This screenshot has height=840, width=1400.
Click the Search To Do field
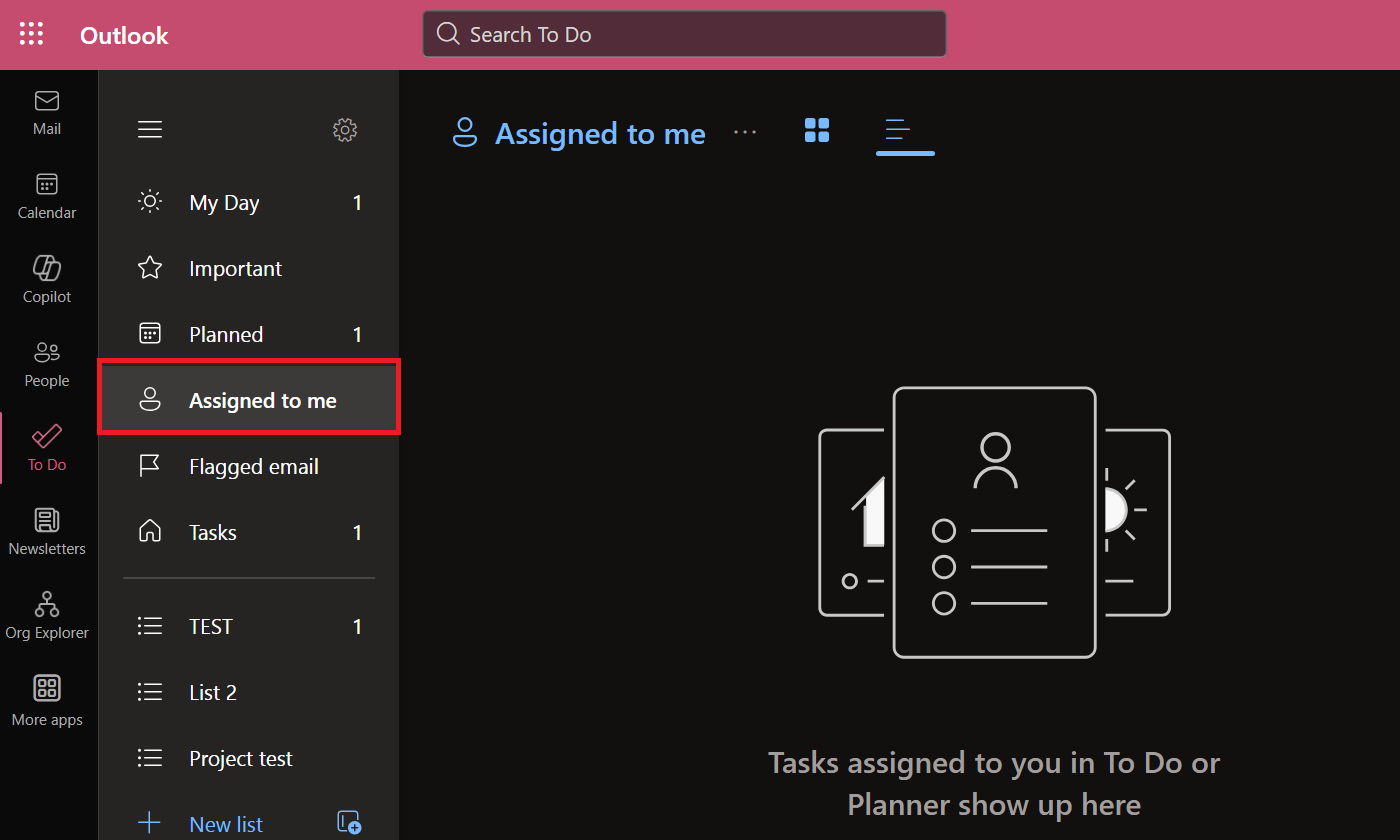(x=684, y=33)
